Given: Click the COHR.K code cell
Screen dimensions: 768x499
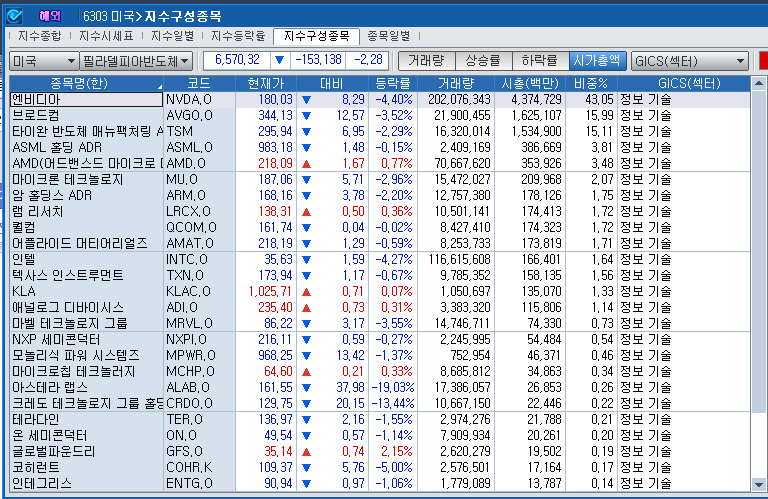Looking at the screenshot, I should click(199, 468).
